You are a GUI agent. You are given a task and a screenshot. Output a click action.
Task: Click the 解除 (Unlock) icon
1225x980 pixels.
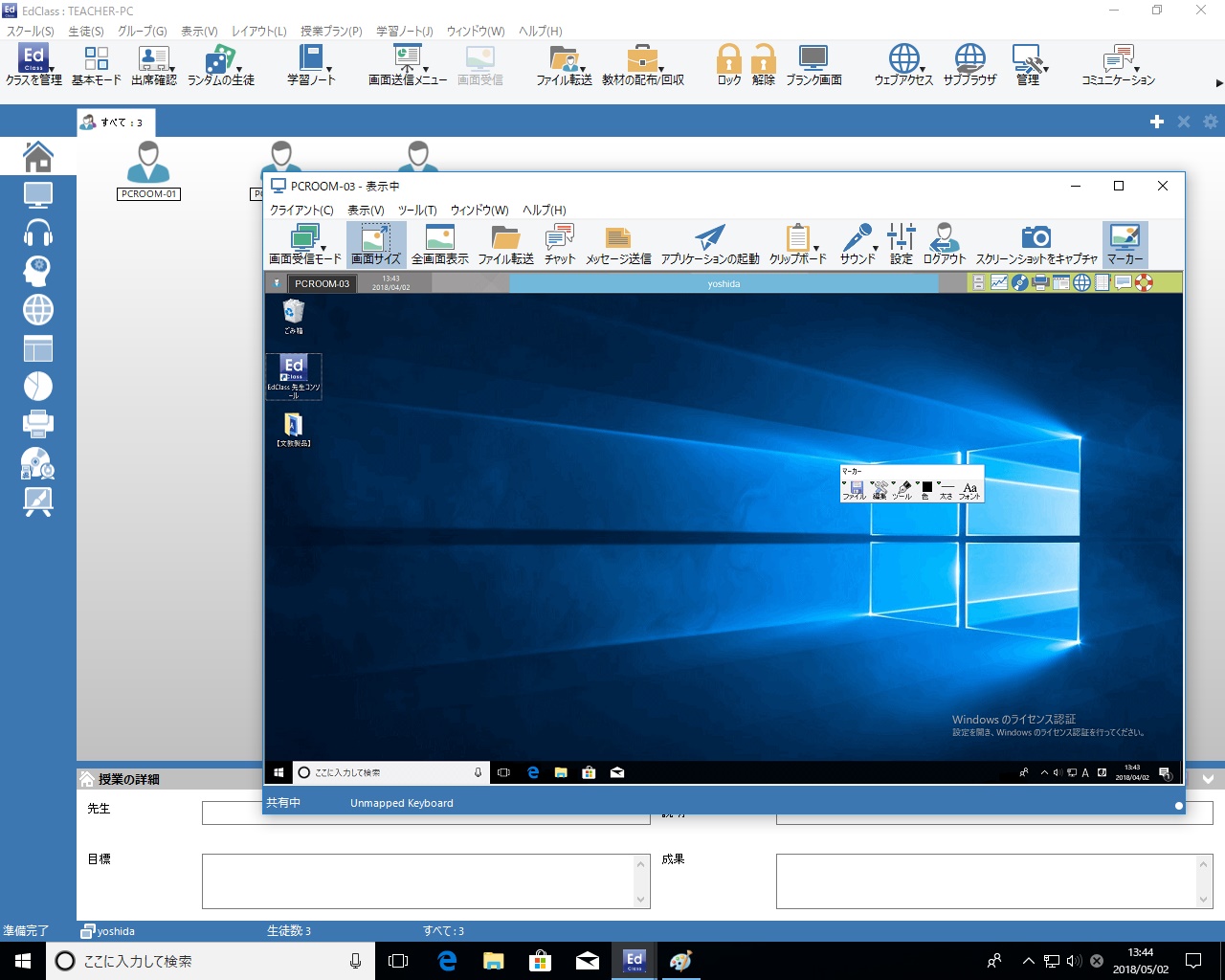763,65
